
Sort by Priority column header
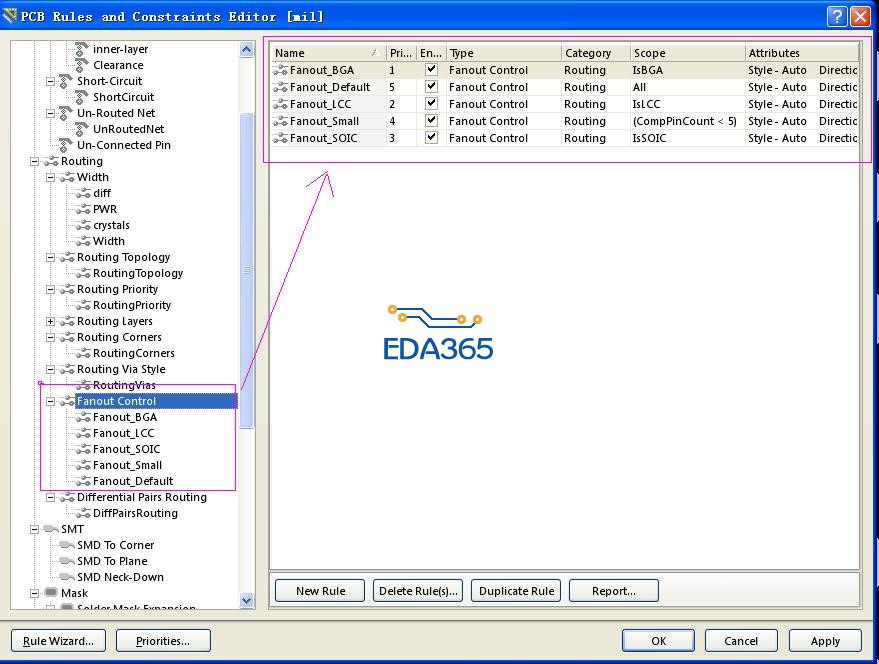click(x=401, y=53)
